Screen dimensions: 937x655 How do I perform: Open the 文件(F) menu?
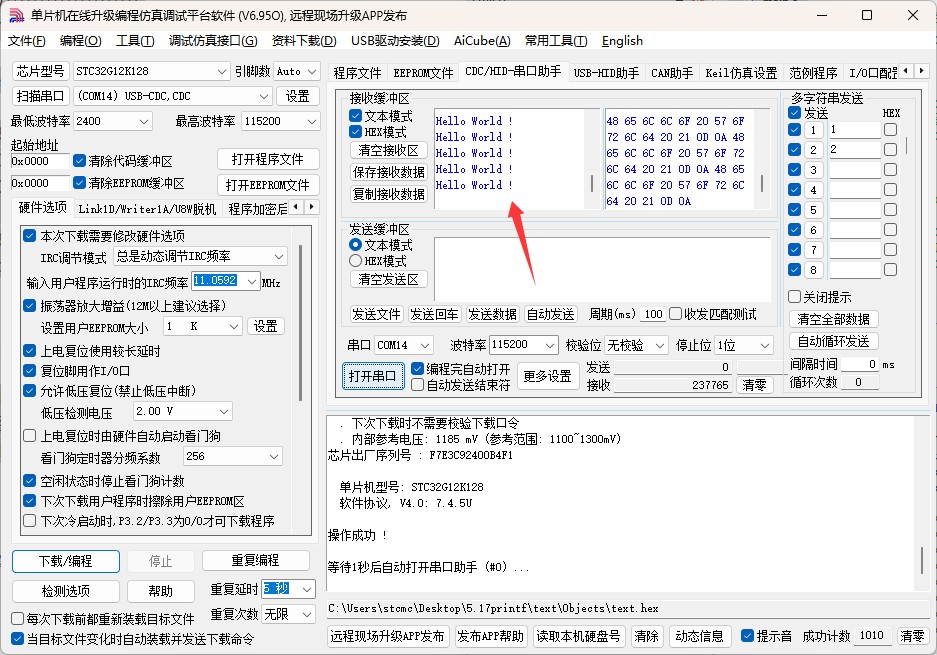click(27, 41)
